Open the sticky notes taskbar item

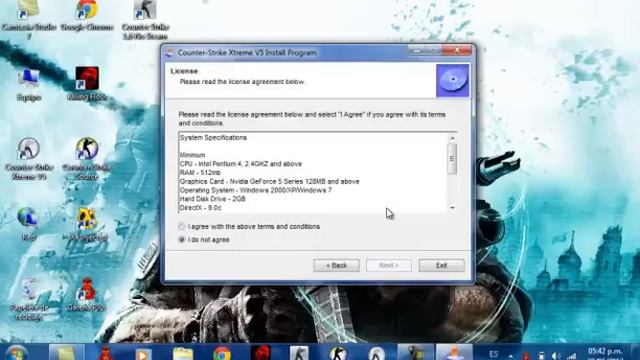(x=67, y=353)
